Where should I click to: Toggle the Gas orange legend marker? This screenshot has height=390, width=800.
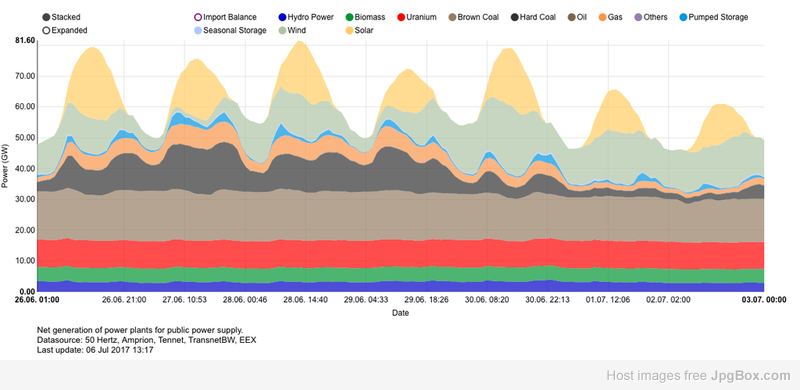602,17
